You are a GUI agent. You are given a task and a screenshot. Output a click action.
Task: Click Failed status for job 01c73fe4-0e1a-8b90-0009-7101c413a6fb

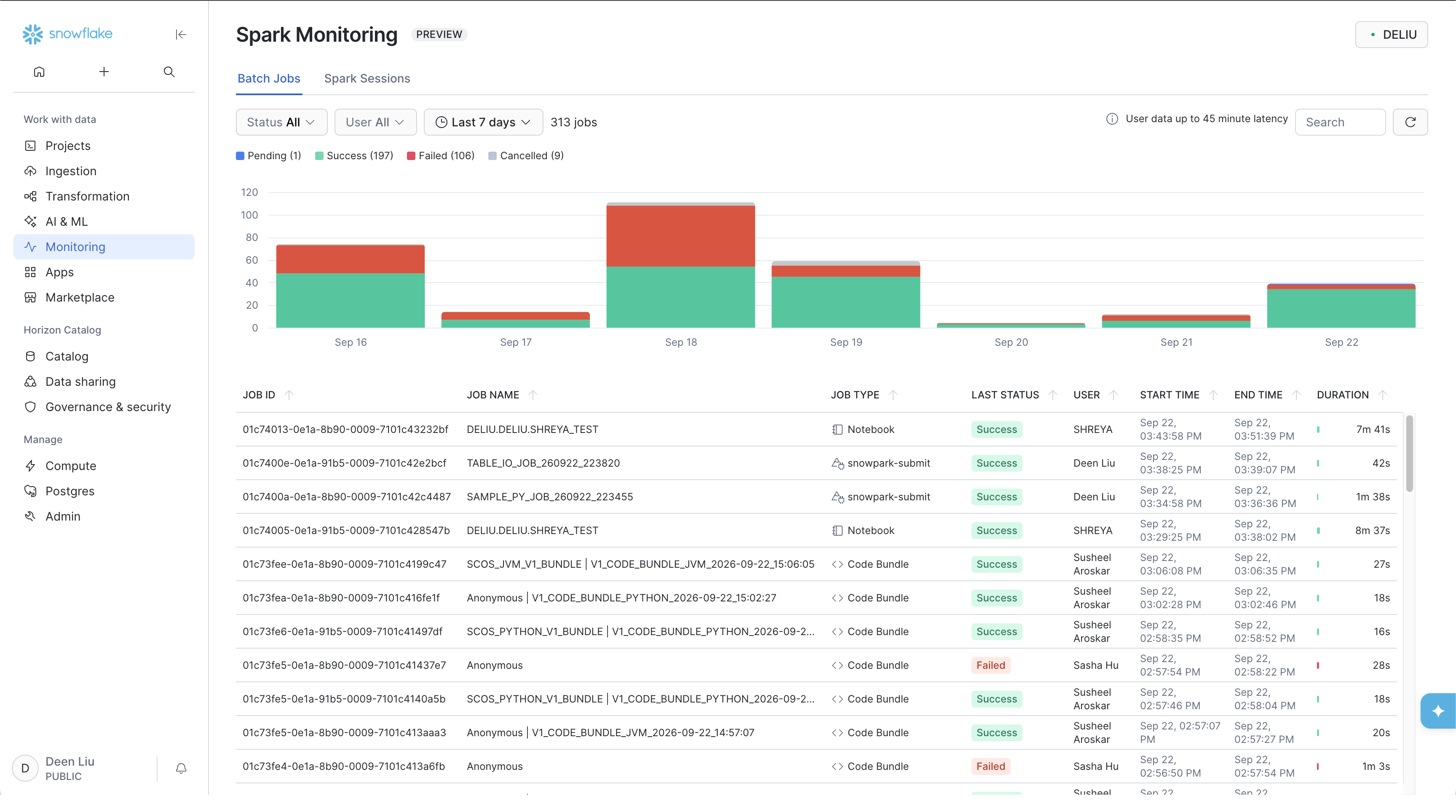tap(991, 767)
